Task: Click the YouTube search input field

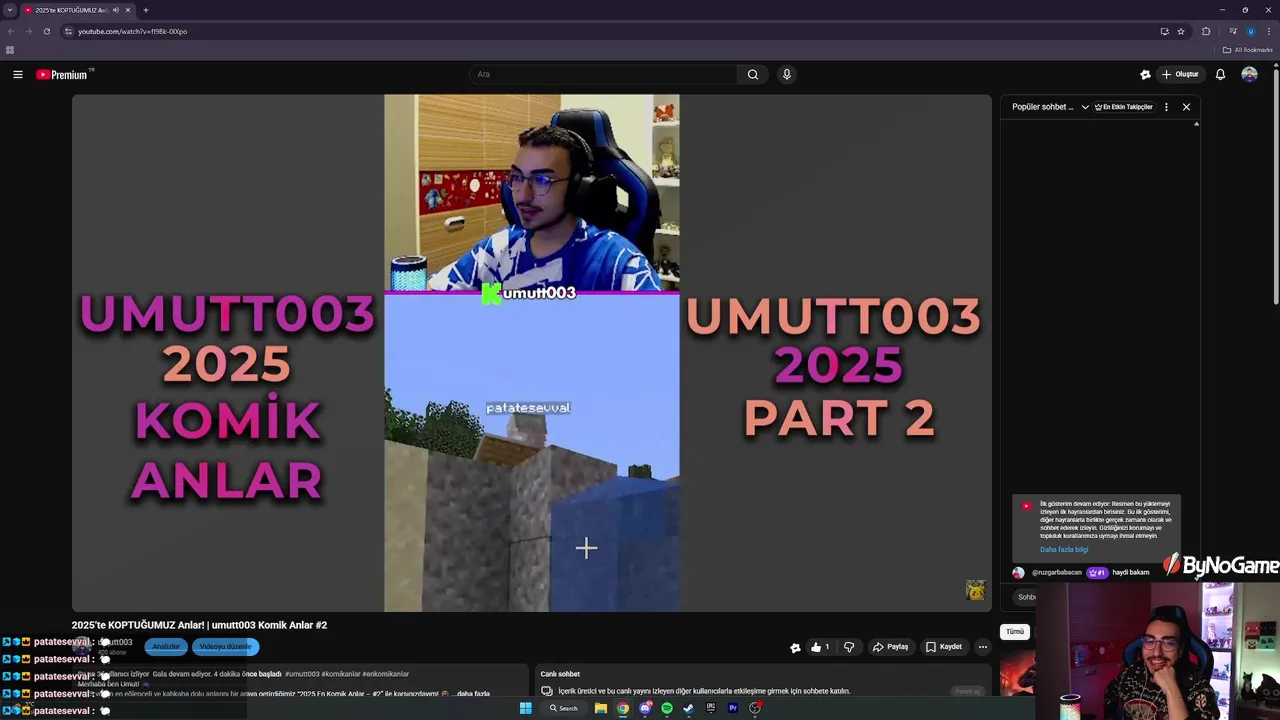Action: [604, 74]
